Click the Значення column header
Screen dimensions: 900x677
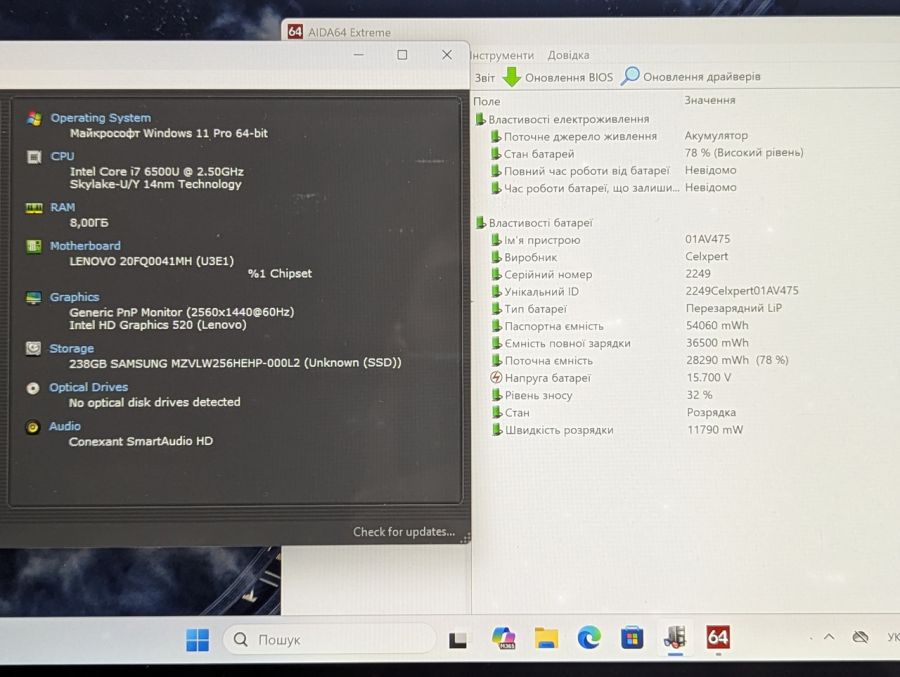coord(709,100)
